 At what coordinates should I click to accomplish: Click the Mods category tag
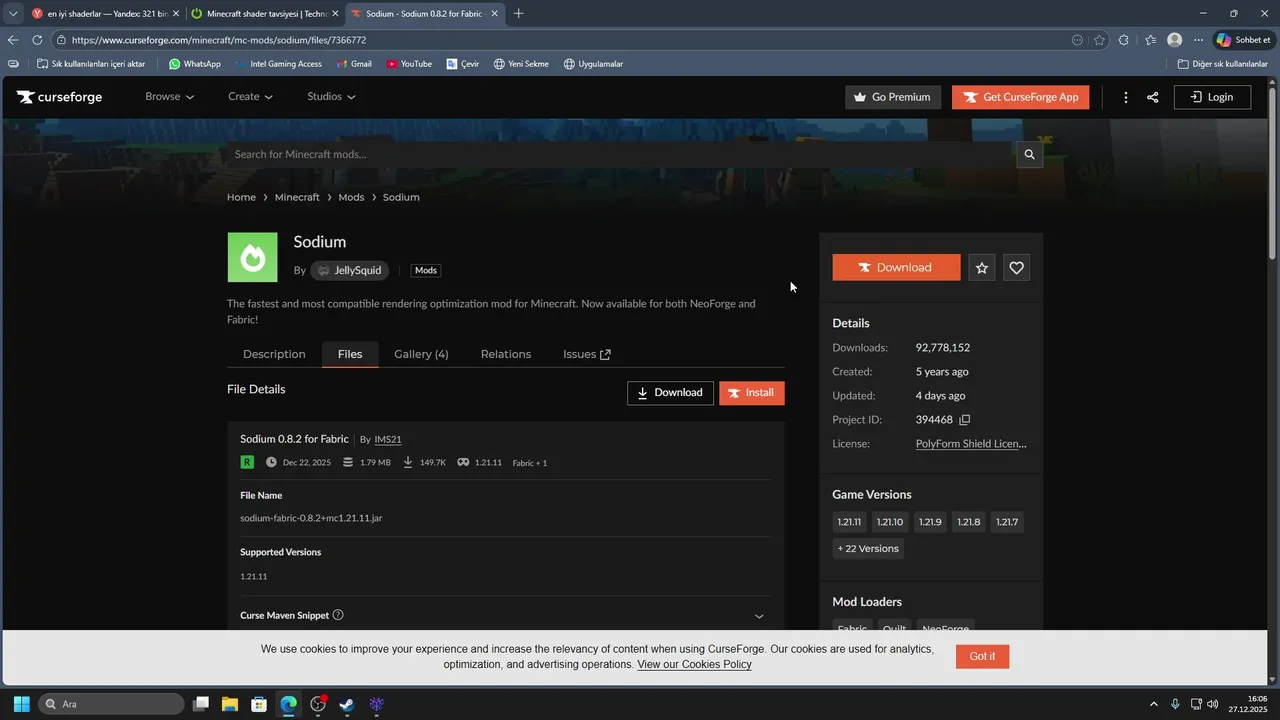click(x=426, y=271)
